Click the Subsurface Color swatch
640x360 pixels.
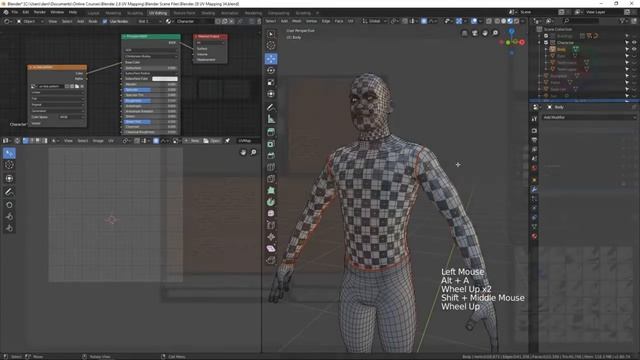click(x=164, y=78)
